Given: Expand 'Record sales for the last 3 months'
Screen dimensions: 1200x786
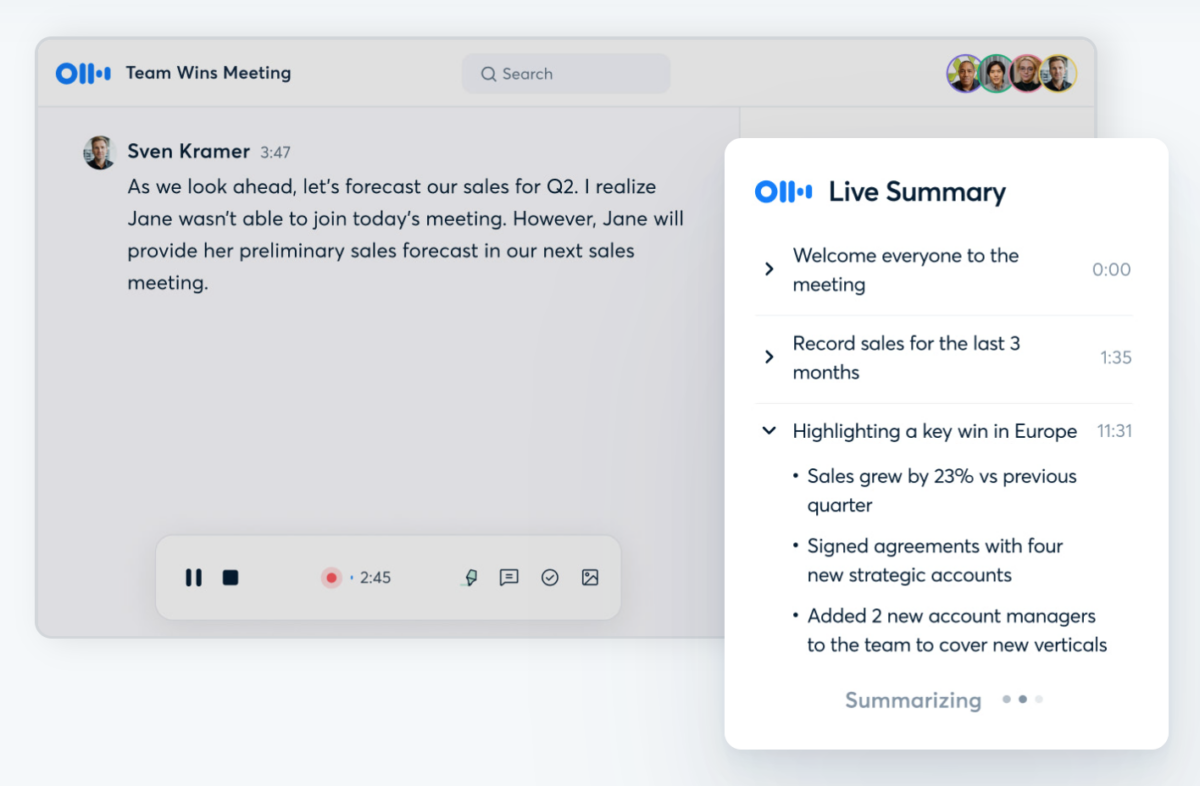Looking at the screenshot, I should point(768,356).
